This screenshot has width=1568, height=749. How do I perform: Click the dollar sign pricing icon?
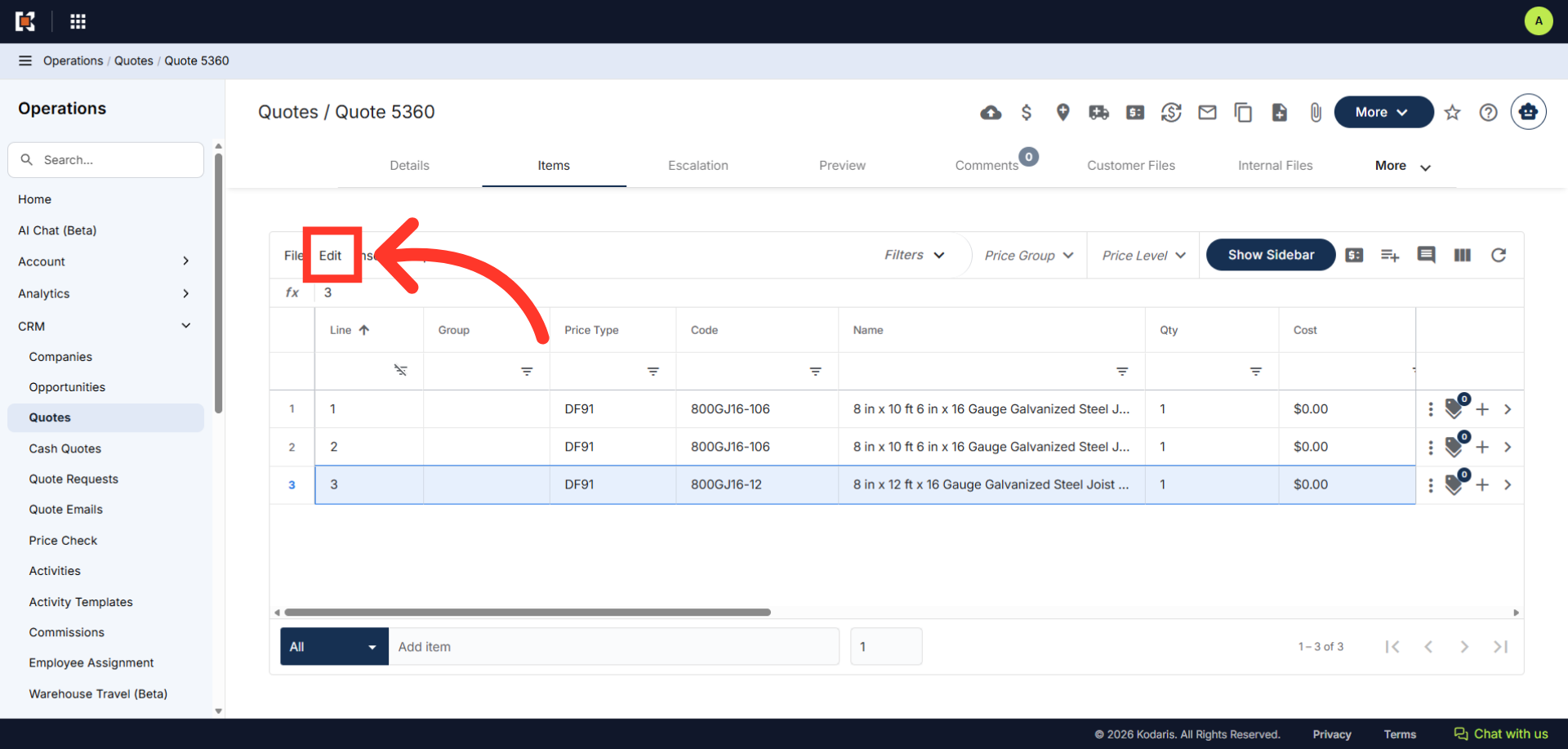click(x=1027, y=113)
